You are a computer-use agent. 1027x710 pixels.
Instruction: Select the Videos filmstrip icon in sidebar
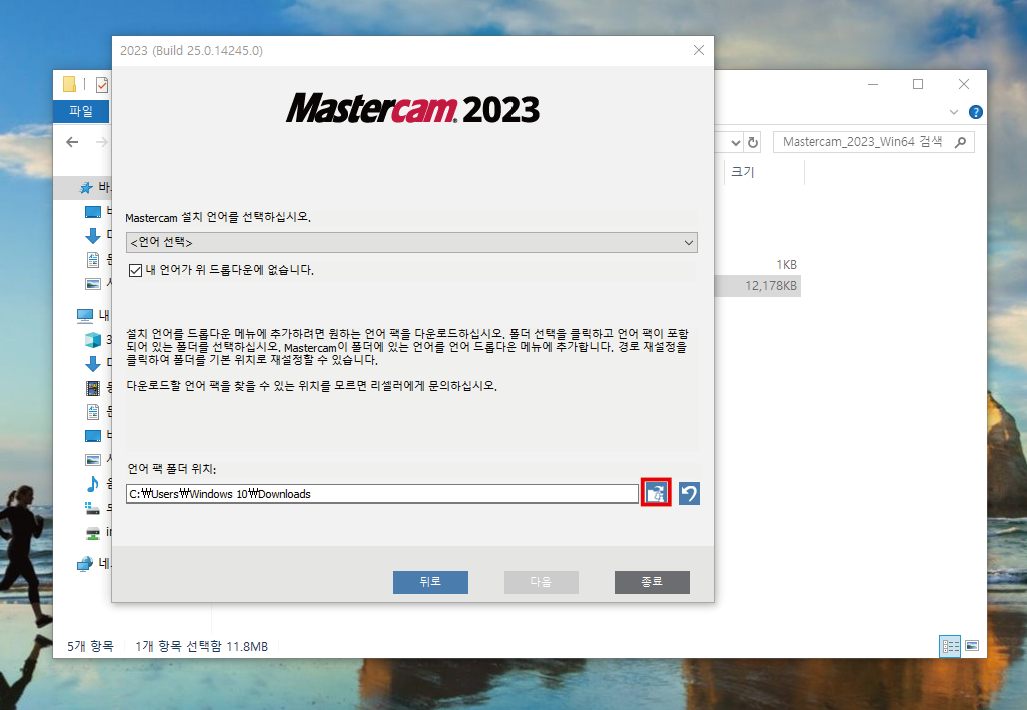coord(93,388)
